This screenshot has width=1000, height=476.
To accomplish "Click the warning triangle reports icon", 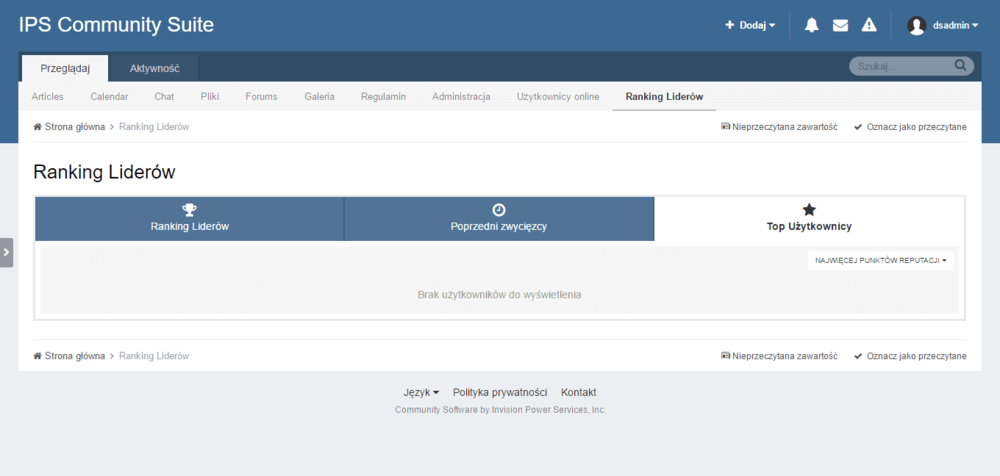I will coord(869,26).
